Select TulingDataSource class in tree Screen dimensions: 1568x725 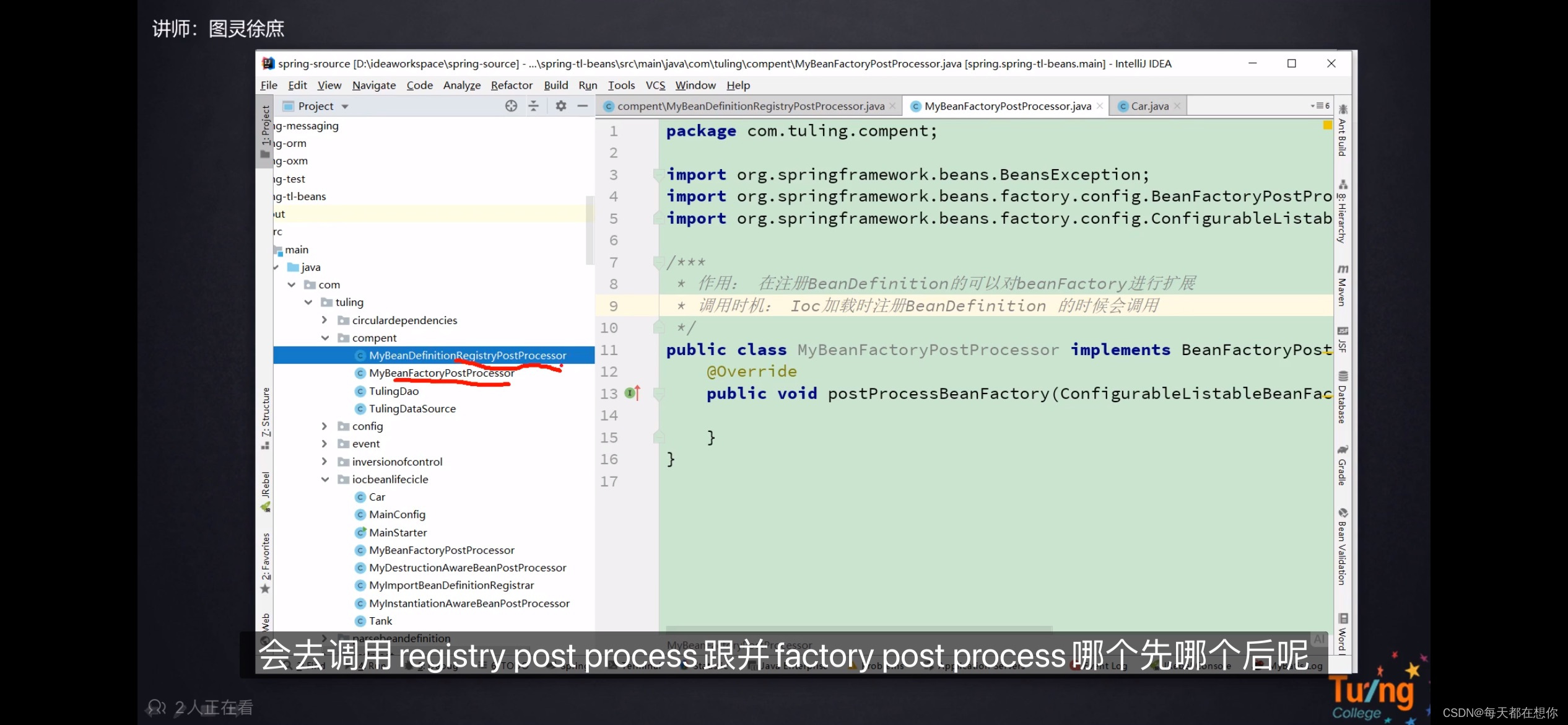pos(412,408)
